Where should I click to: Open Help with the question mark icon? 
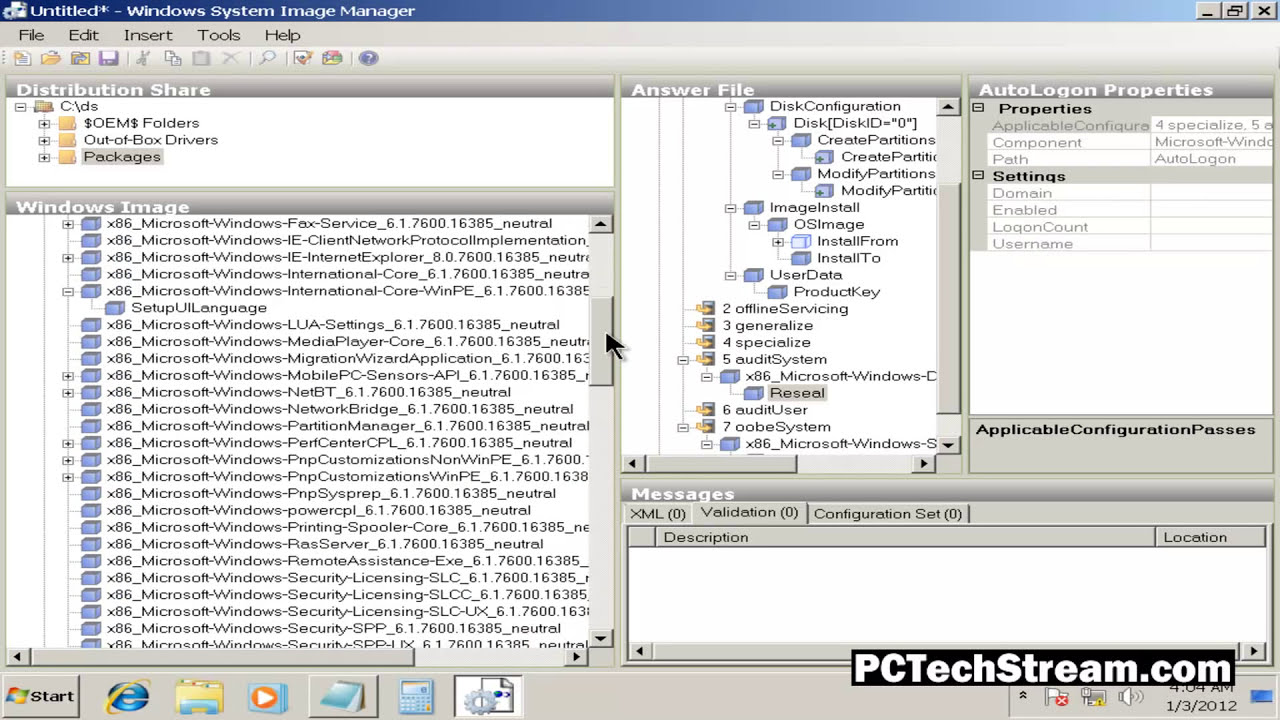(x=367, y=58)
